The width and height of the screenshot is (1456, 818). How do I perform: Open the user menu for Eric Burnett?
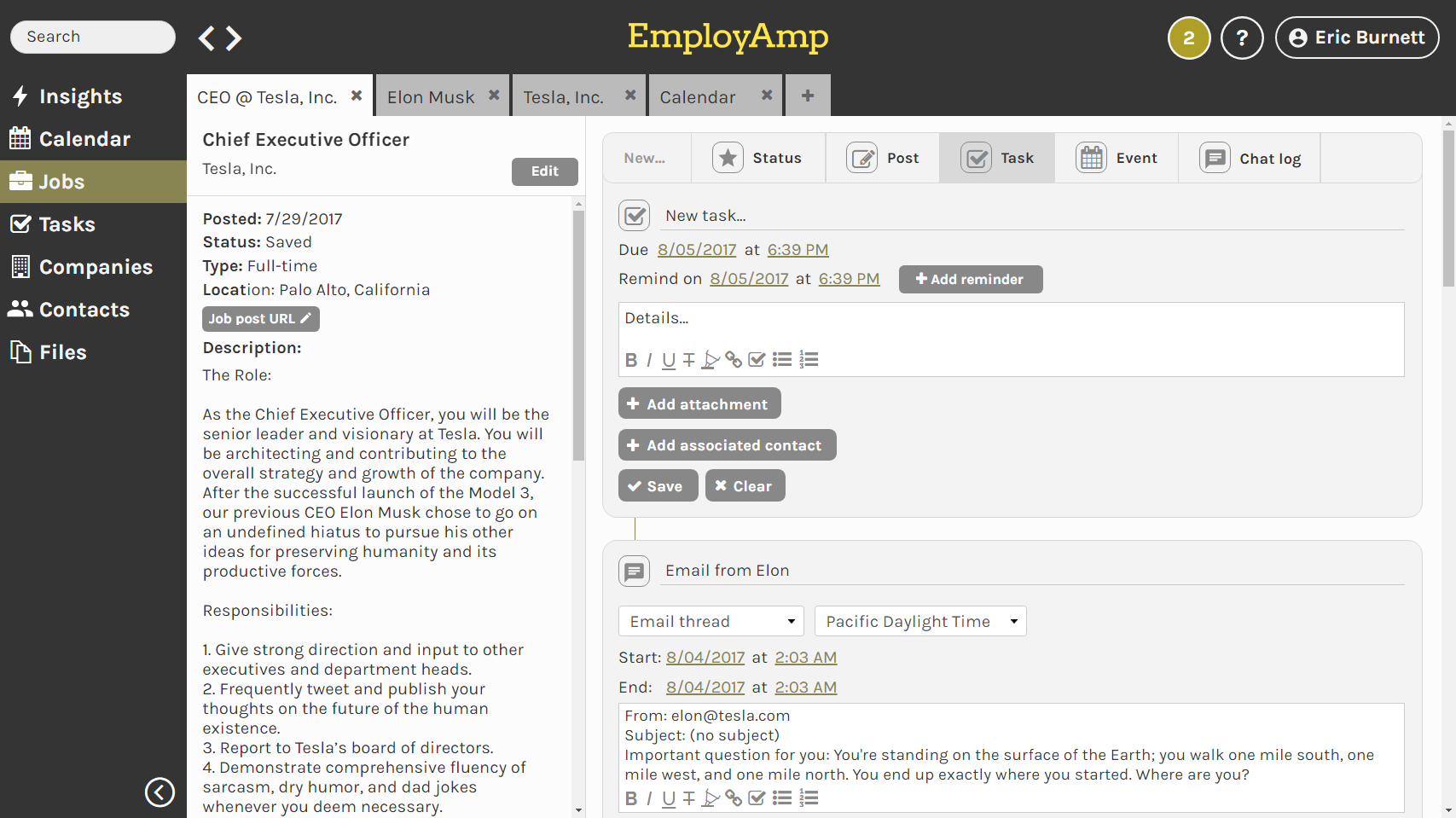click(x=1357, y=38)
